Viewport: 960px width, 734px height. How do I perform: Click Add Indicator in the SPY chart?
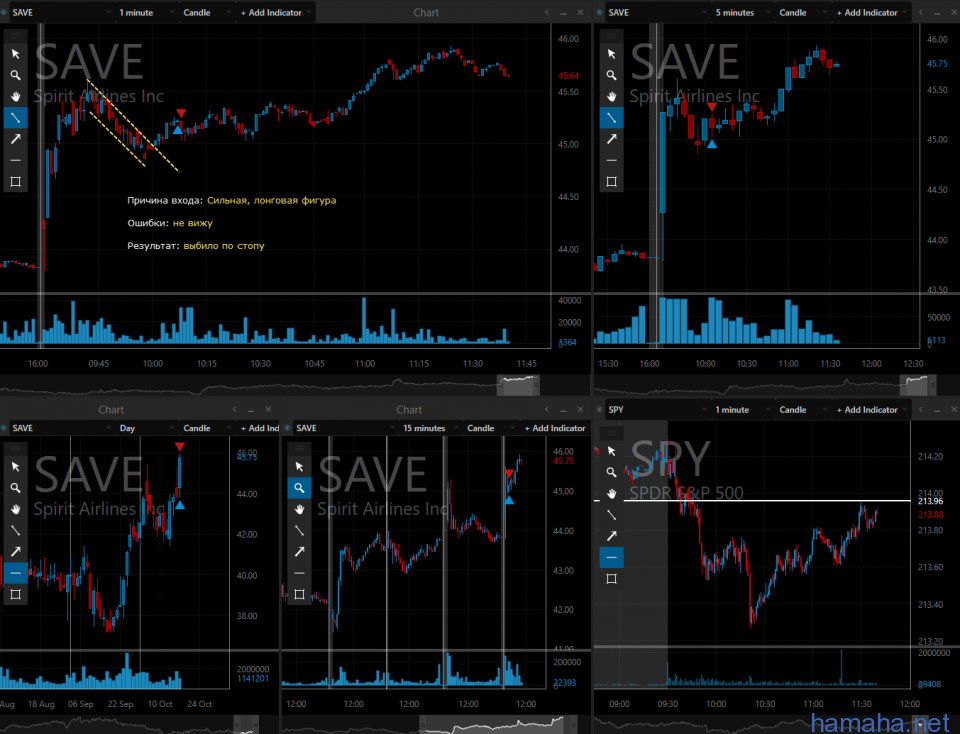pyautogui.click(x=870, y=410)
